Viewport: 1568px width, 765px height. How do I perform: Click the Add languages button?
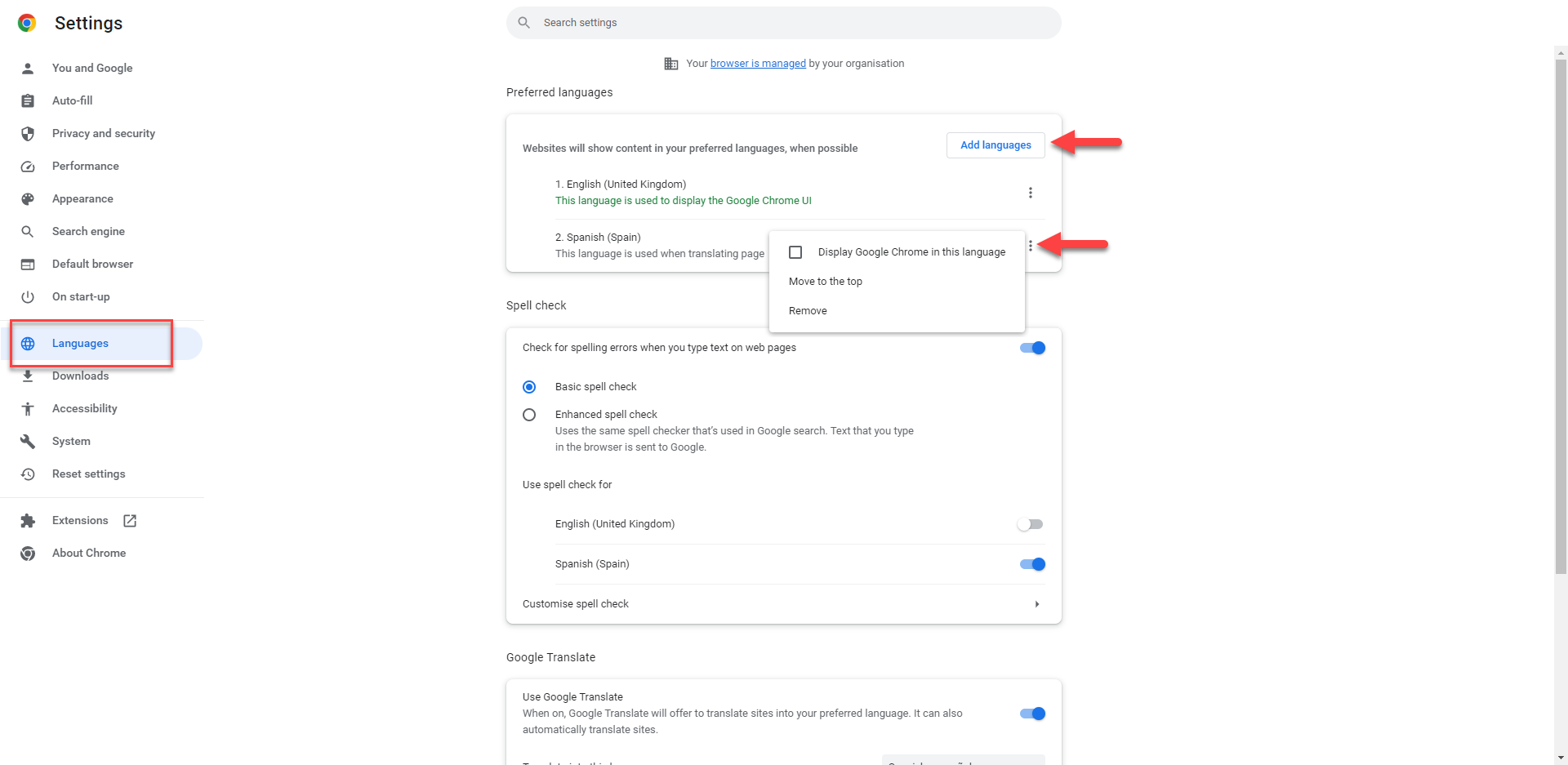[996, 145]
